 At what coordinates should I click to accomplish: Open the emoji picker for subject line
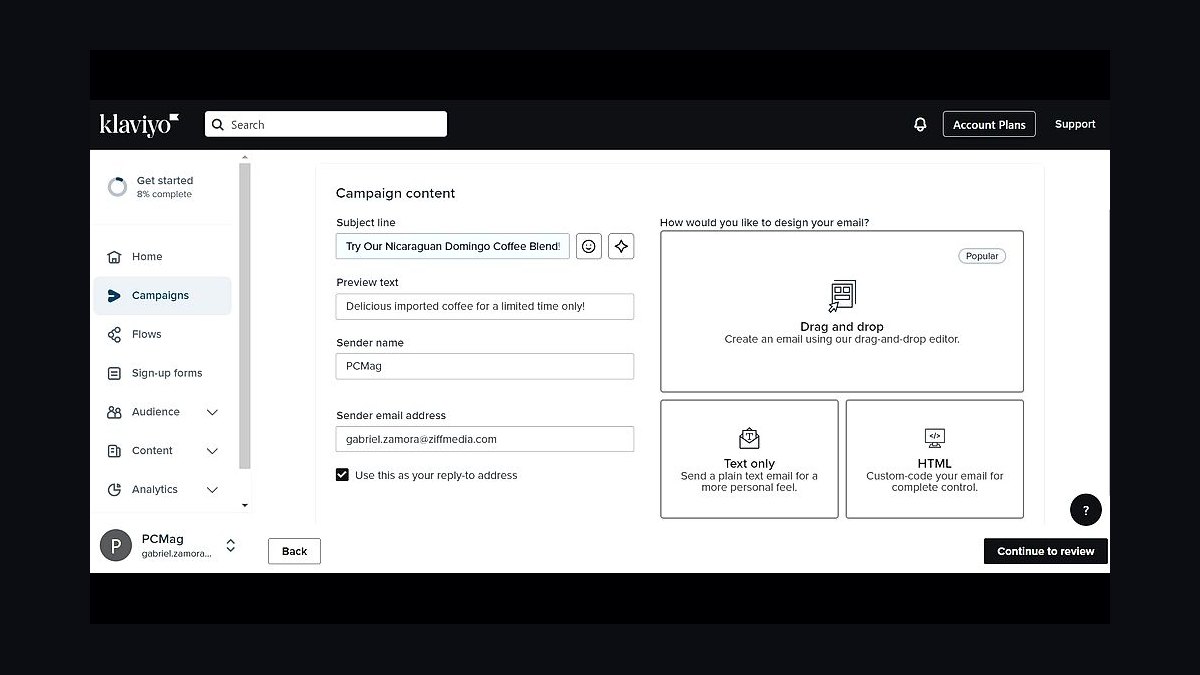click(589, 246)
